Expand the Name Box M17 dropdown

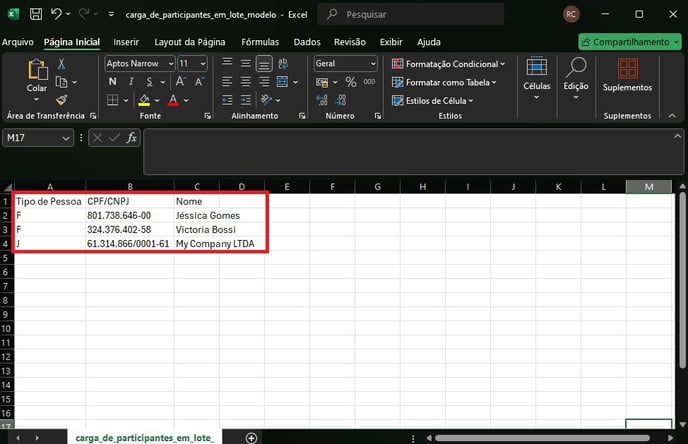coord(66,138)
